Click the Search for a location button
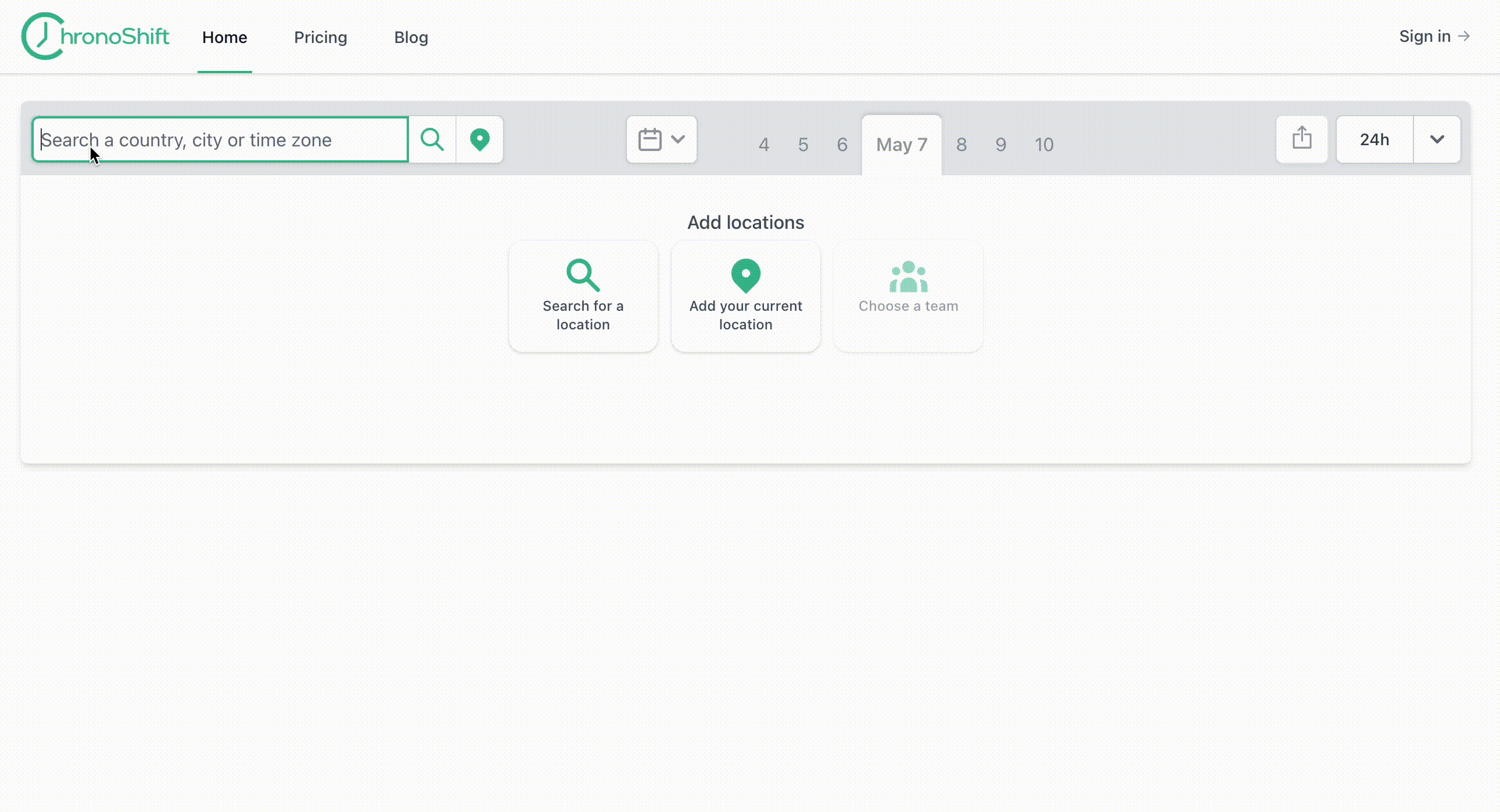1500x812 pixels. (x=583, y=296)
